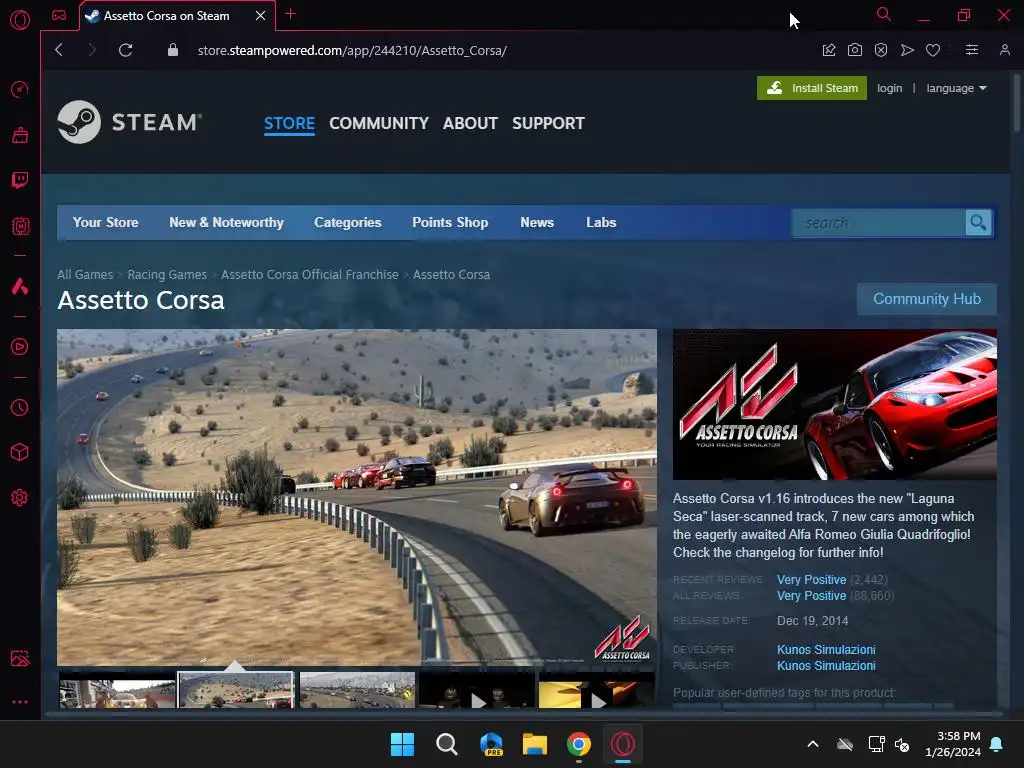Open the Player sidebar icon

[20, 346]
